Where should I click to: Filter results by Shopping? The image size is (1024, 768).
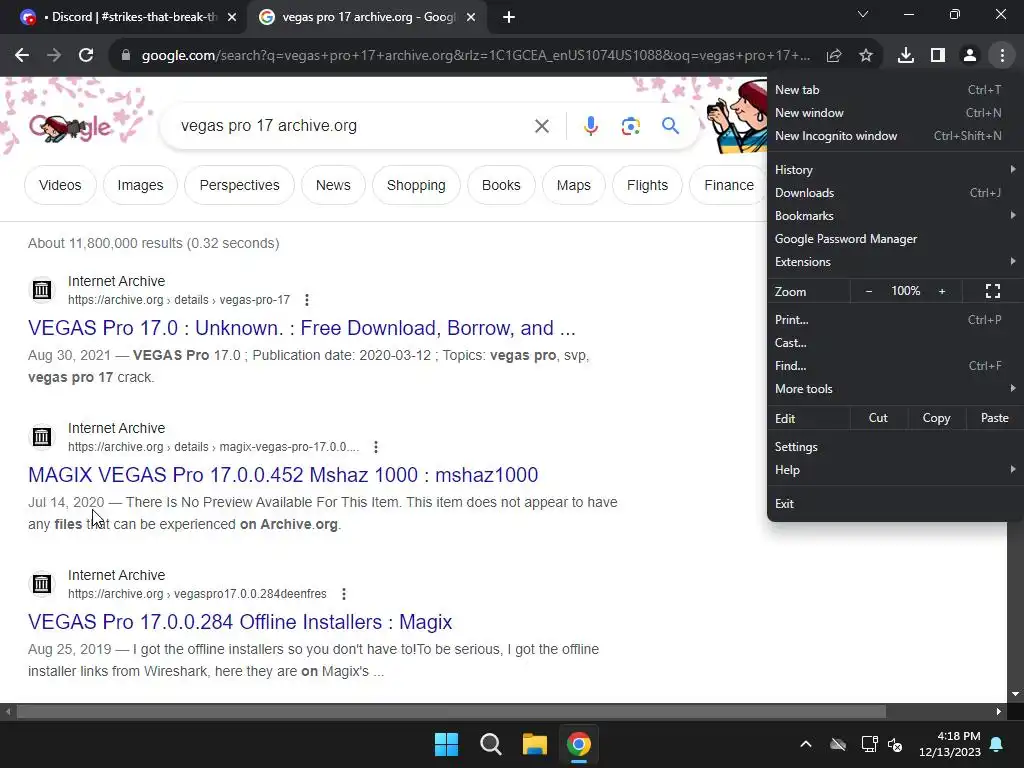(416, 185)
